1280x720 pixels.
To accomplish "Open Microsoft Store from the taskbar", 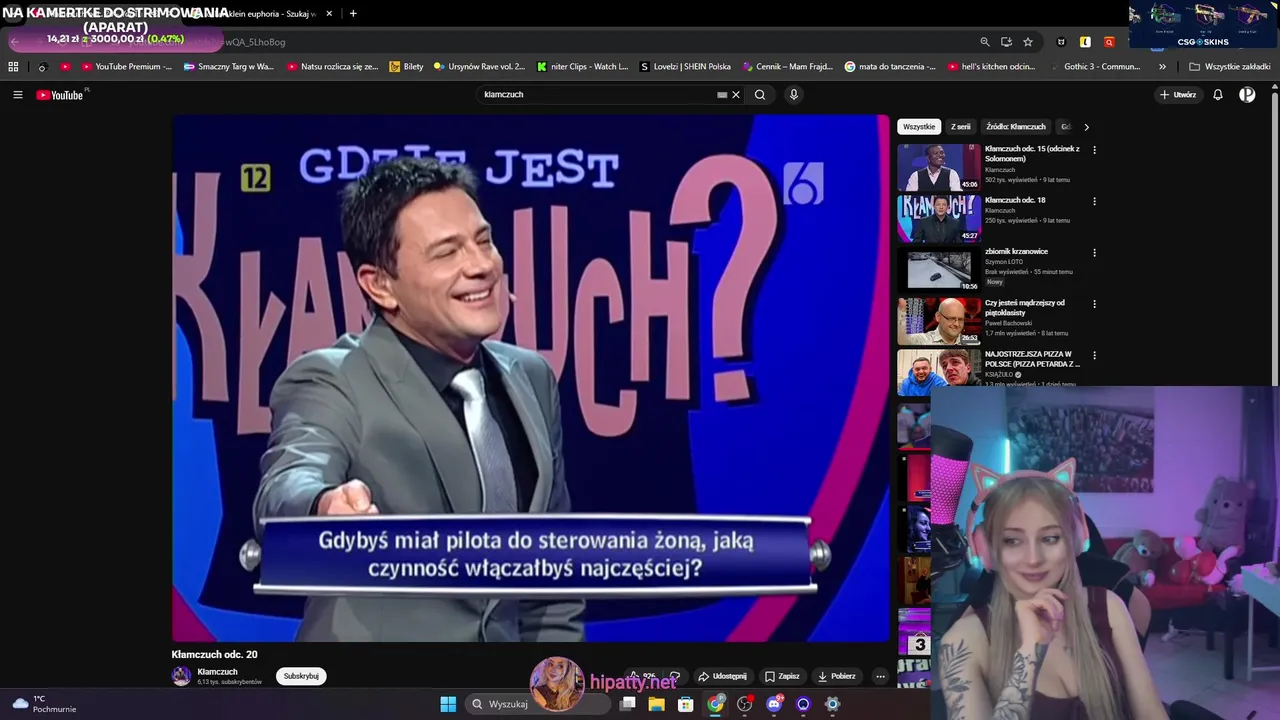I will (x=686, y=704).
